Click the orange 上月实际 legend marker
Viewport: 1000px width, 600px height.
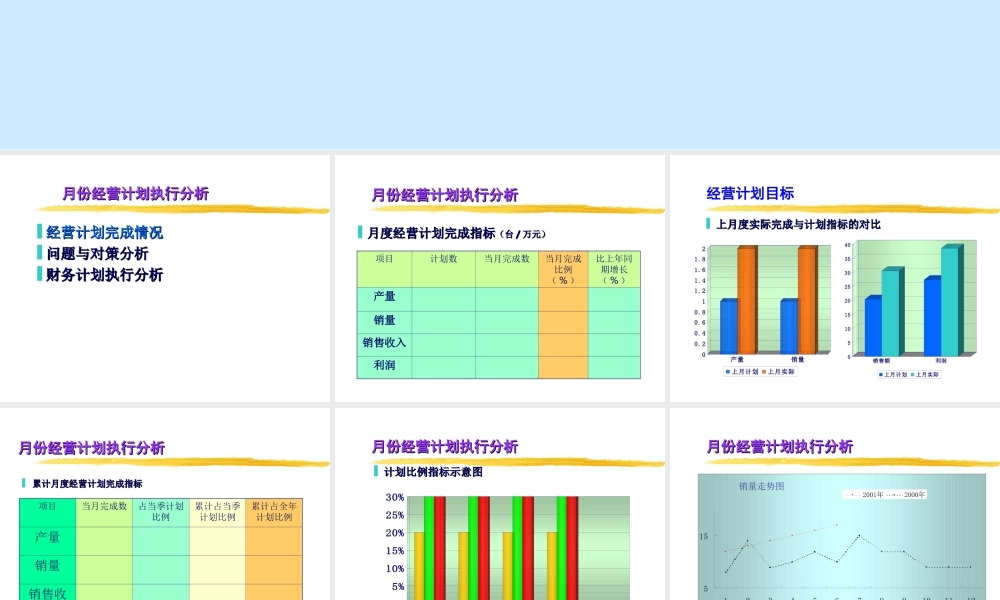click(763, 371)
